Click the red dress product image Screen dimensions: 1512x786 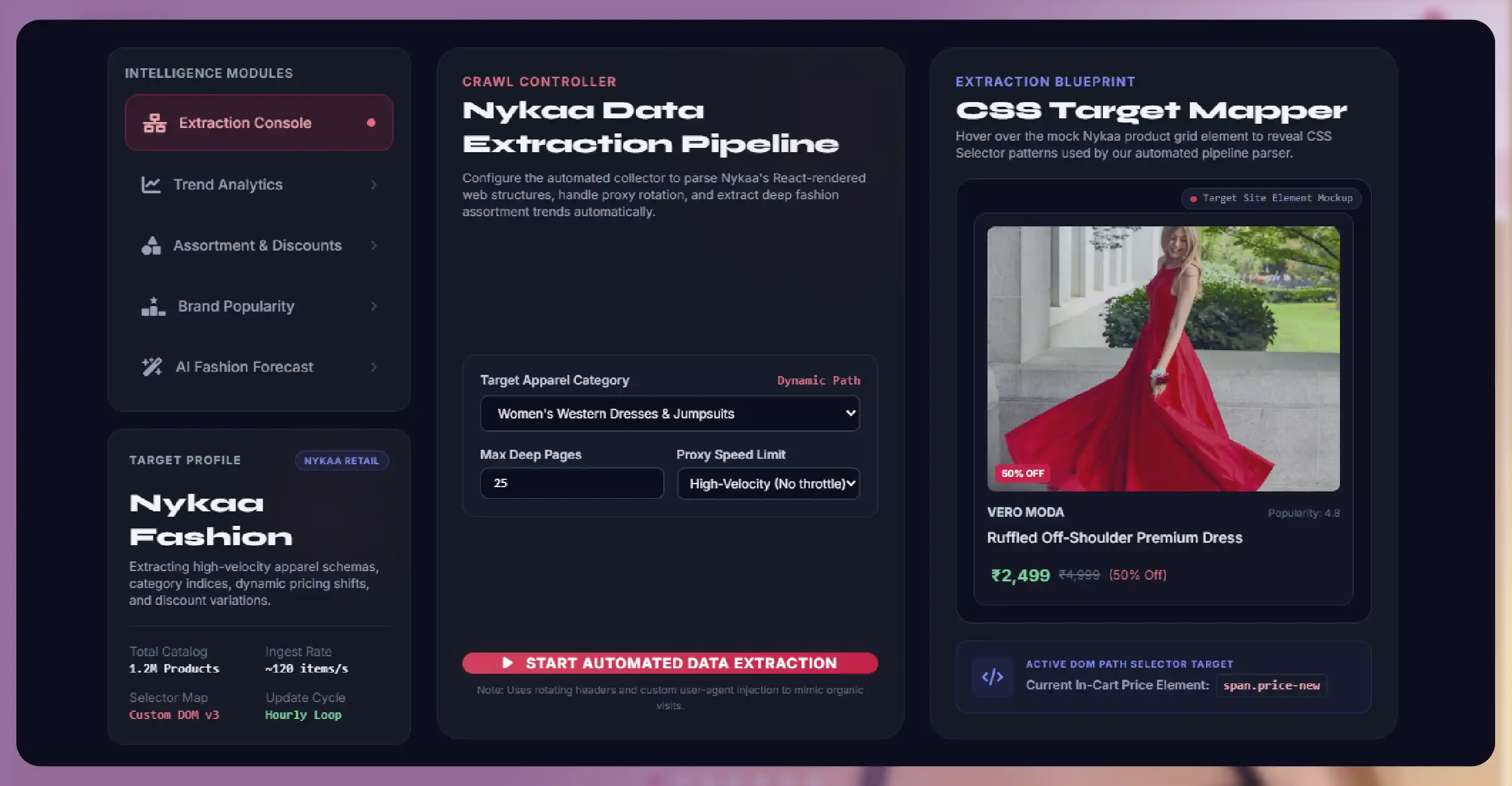click(1163, 359)
